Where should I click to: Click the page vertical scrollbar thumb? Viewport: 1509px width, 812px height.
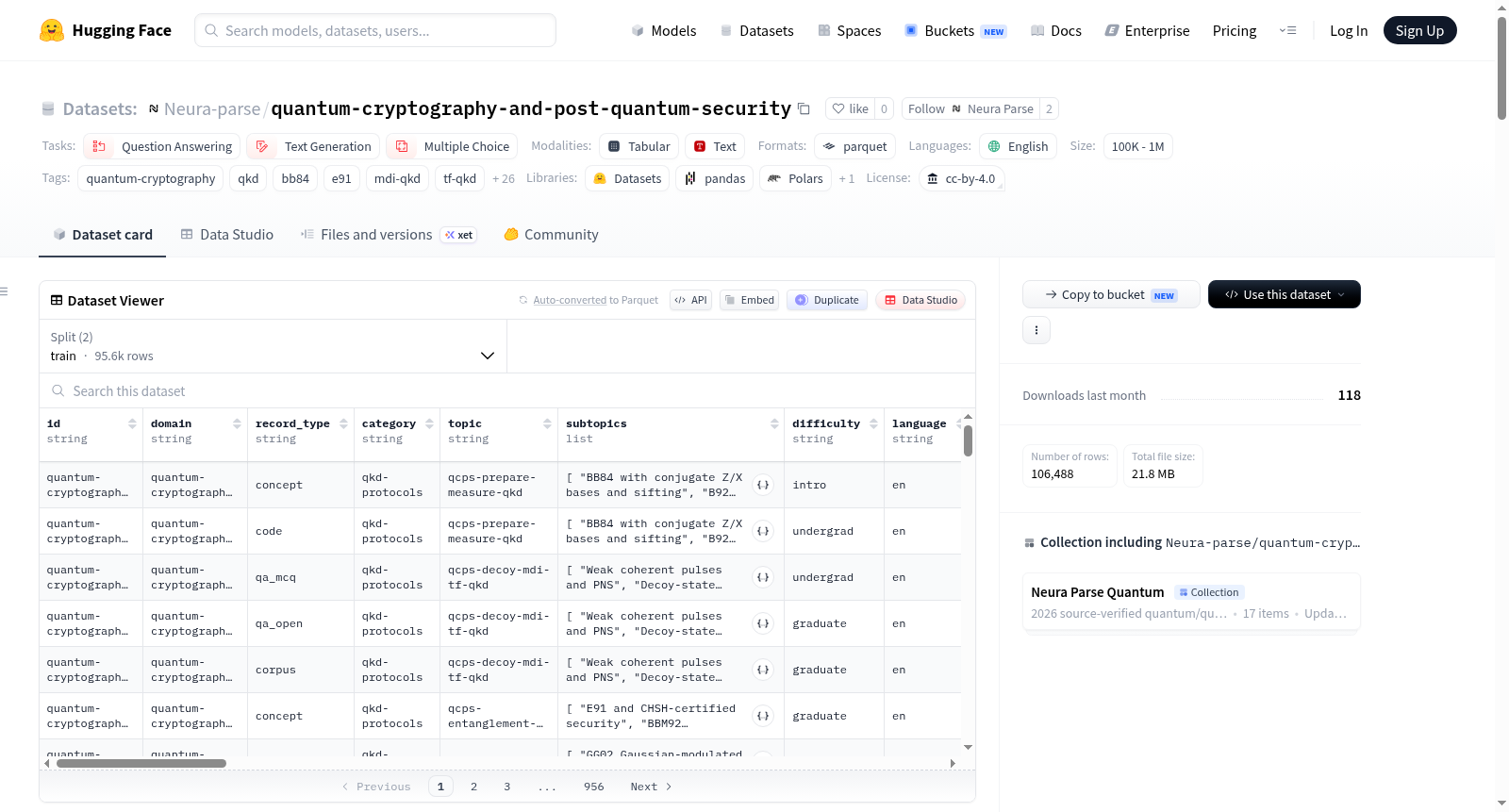pos(1501,68)
